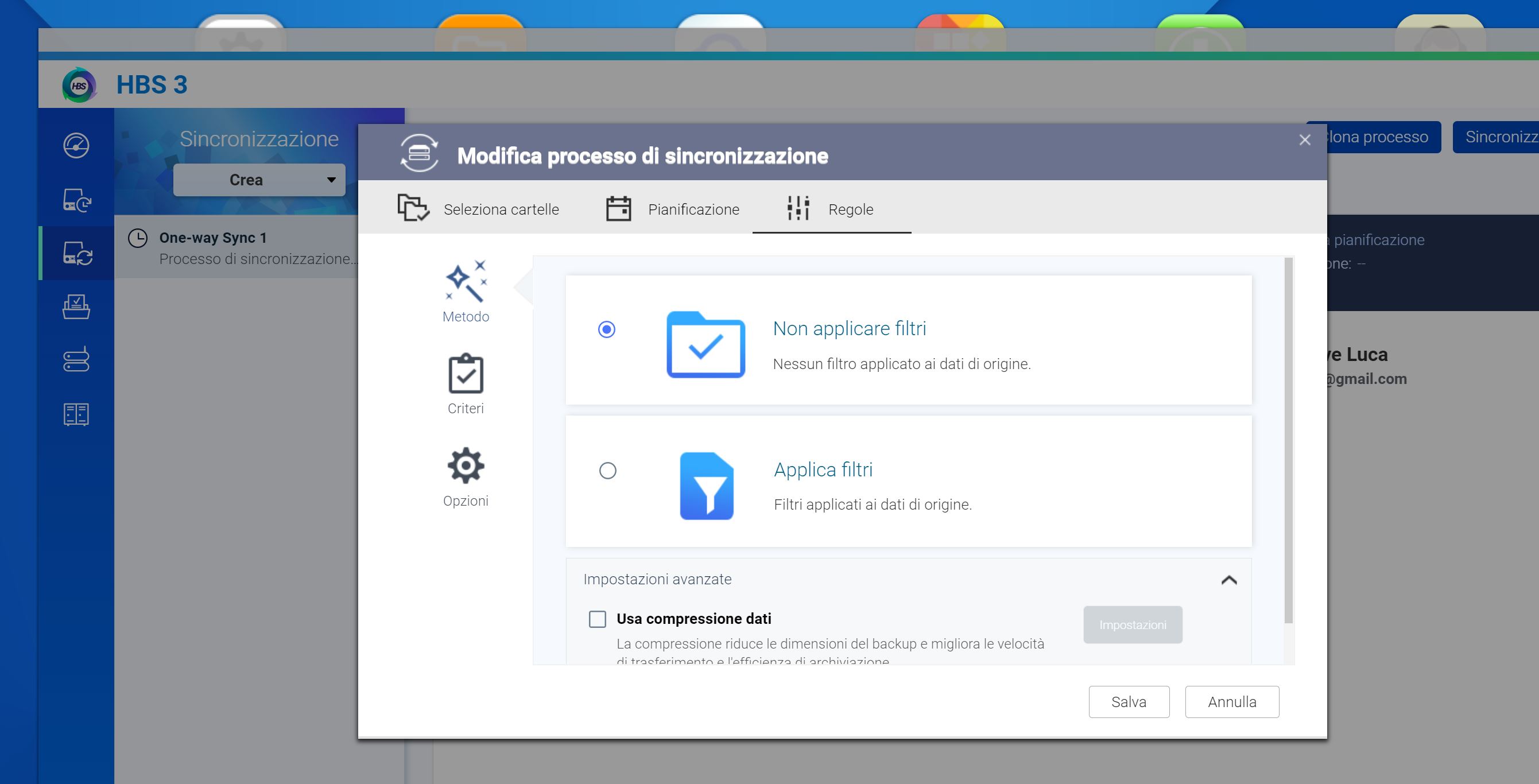This screenshot has width=1539, height=784.
Task: Open the Criteri clipboard section
Action: 466,383
